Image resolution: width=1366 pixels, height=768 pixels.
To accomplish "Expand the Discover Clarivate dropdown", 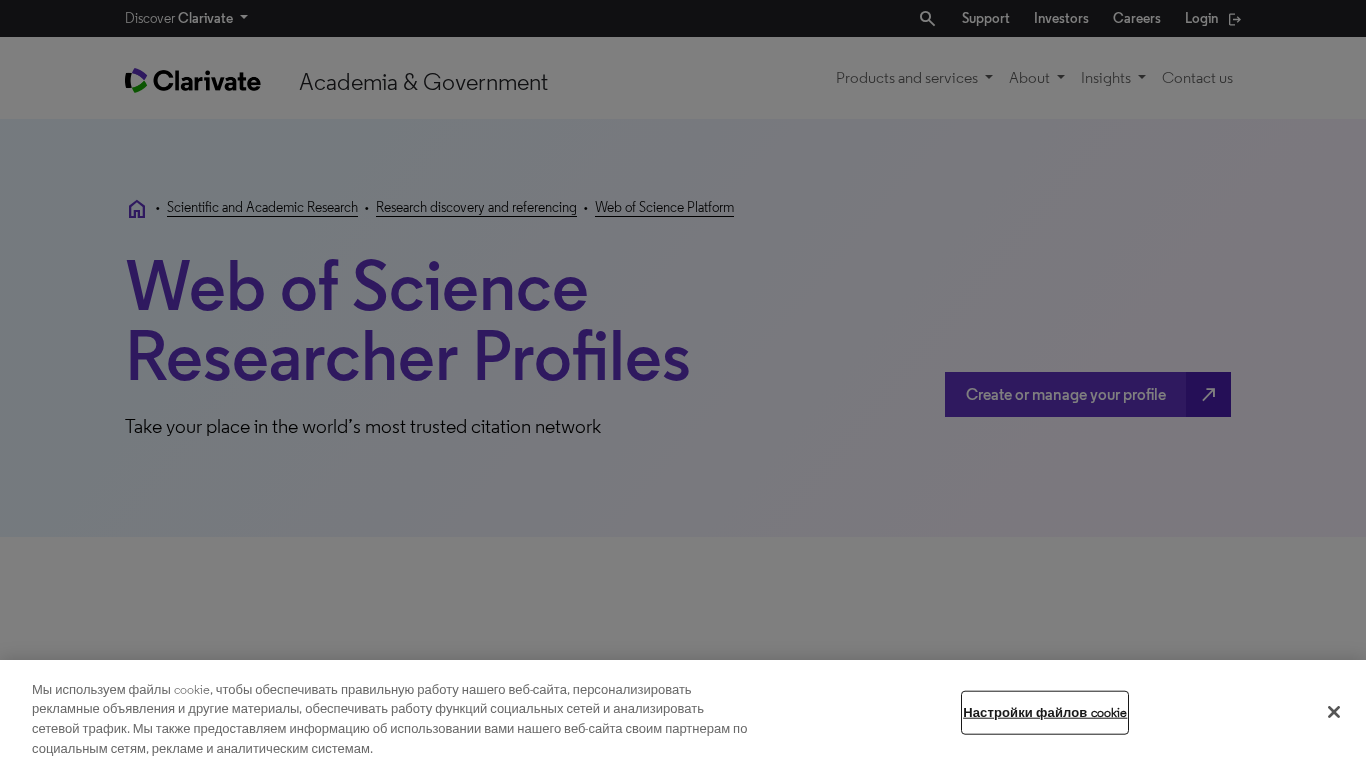I will click(x=186, y=18).
